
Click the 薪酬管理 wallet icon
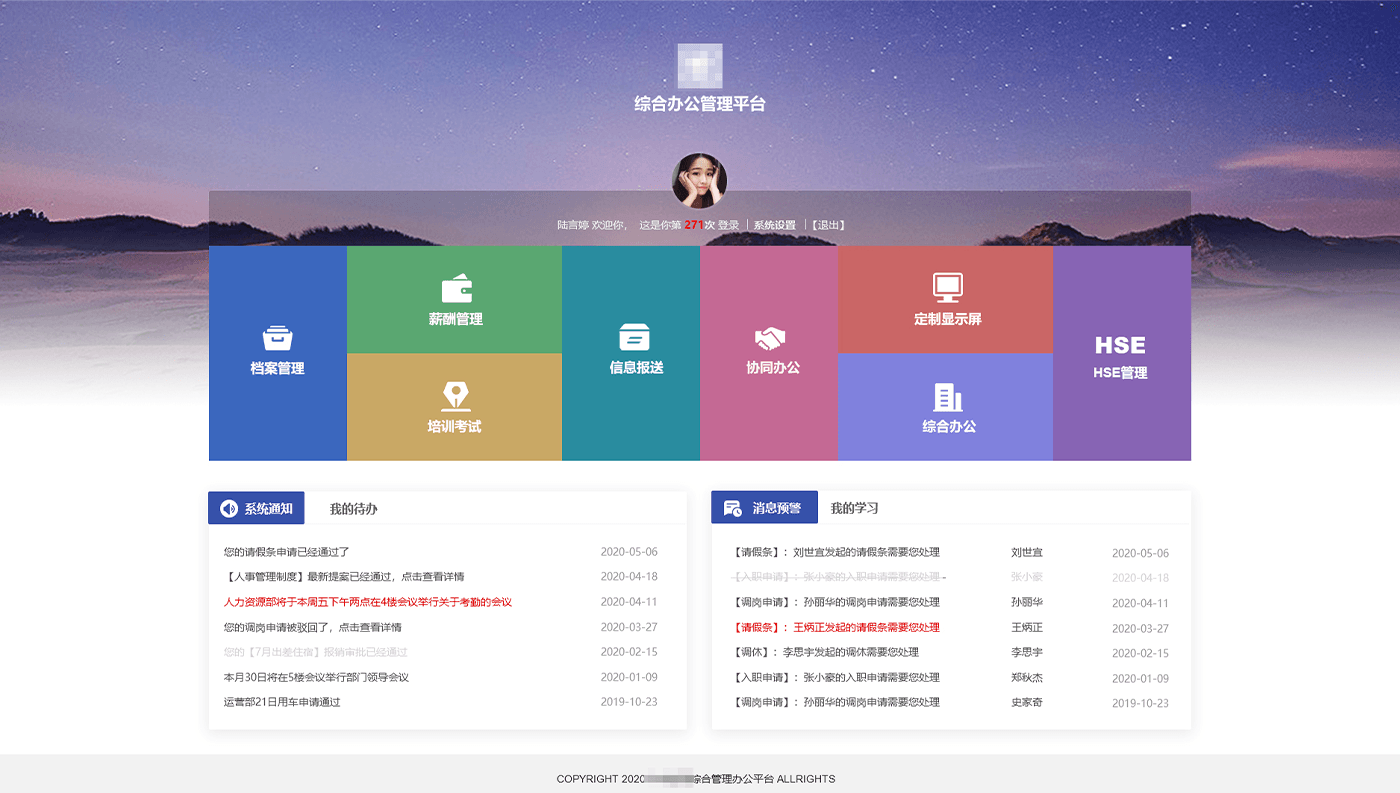[456, 288]
